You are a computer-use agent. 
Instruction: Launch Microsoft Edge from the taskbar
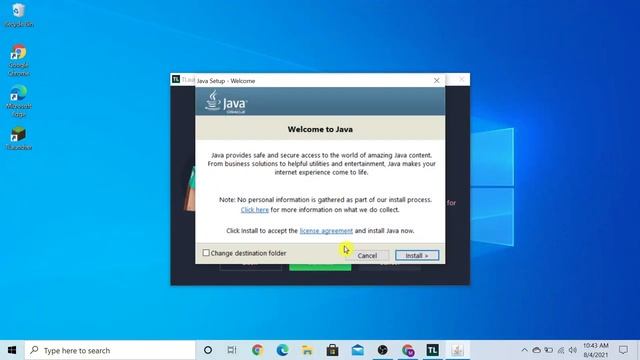click(282, 350)
